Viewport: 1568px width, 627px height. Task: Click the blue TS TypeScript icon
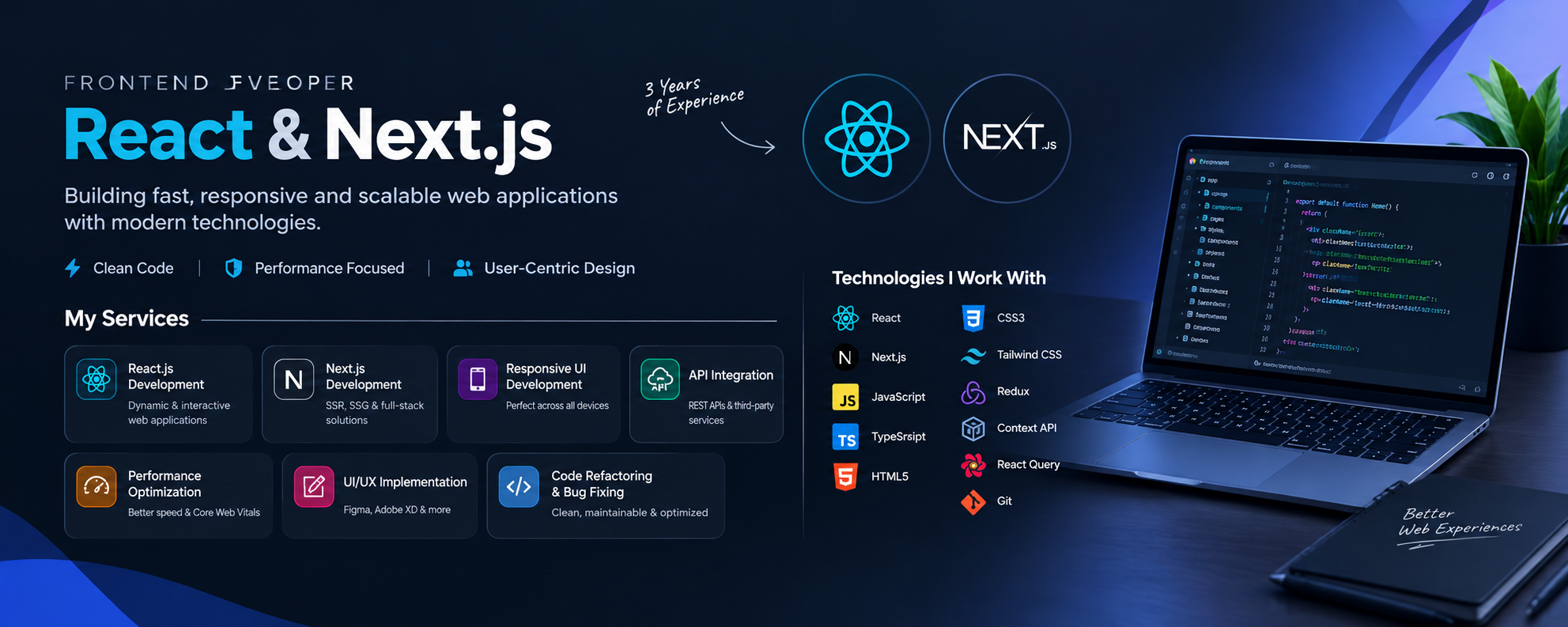point(845,436)
